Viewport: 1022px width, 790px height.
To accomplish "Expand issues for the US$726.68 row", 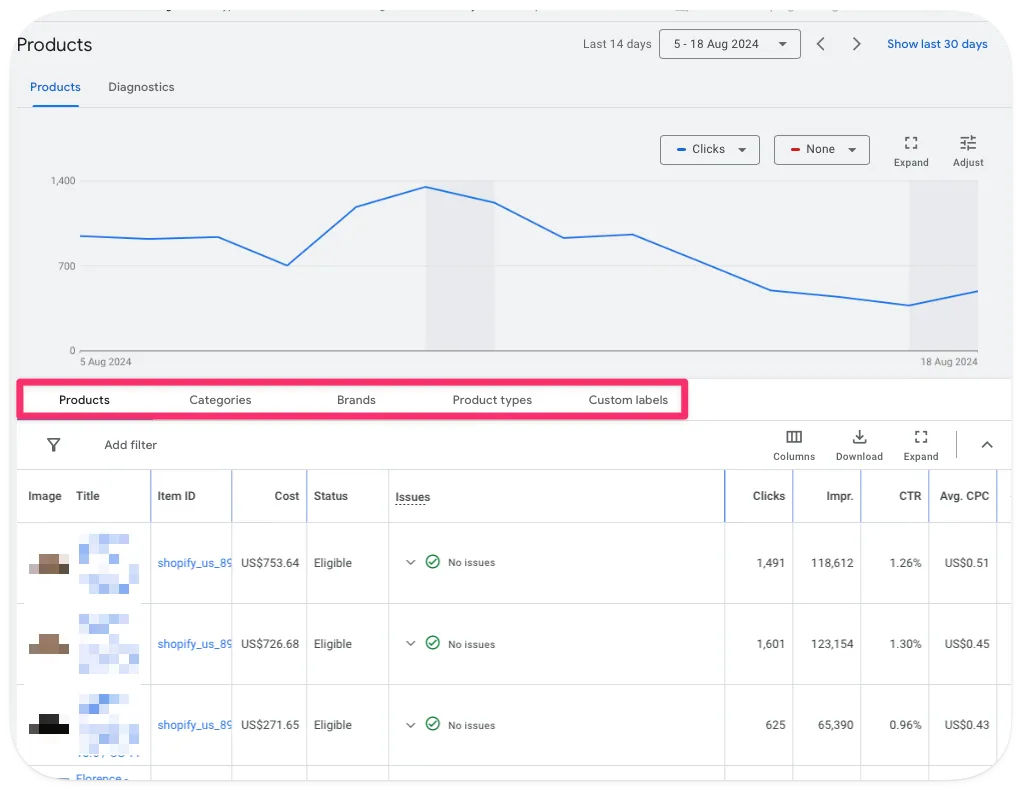I will click(x=410, y=643).
